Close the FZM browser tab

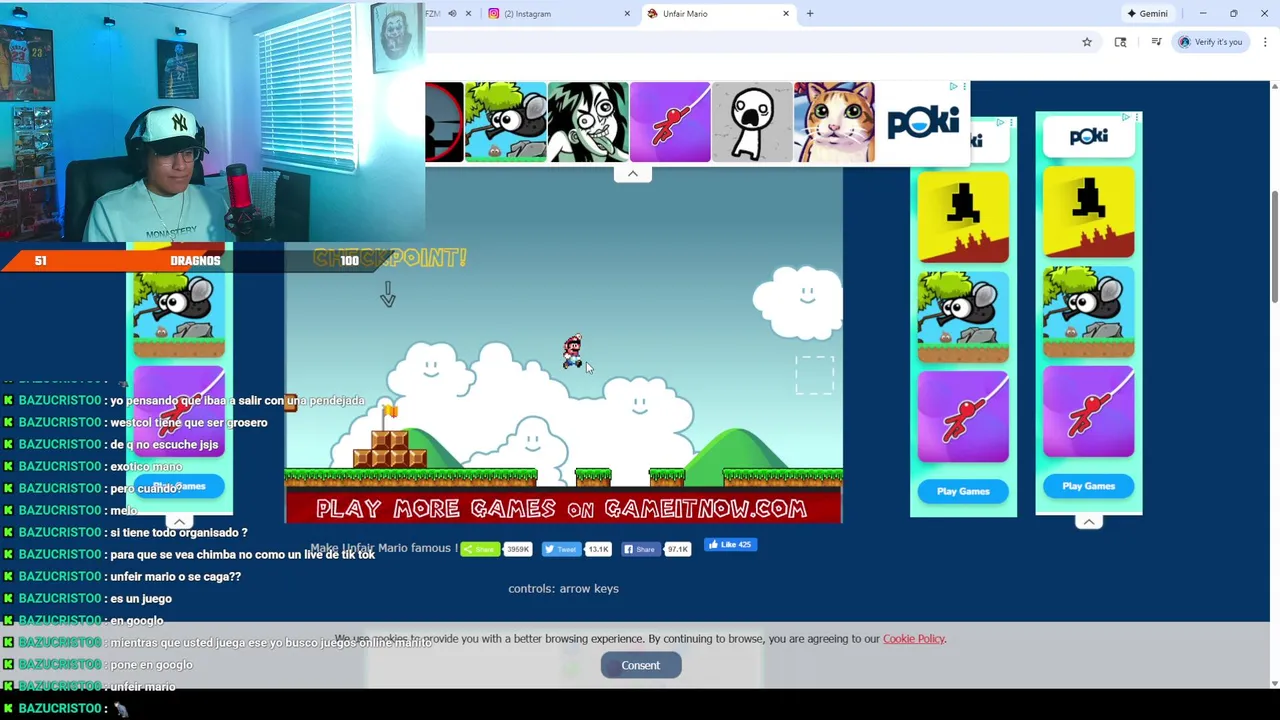tap(468, 13)
